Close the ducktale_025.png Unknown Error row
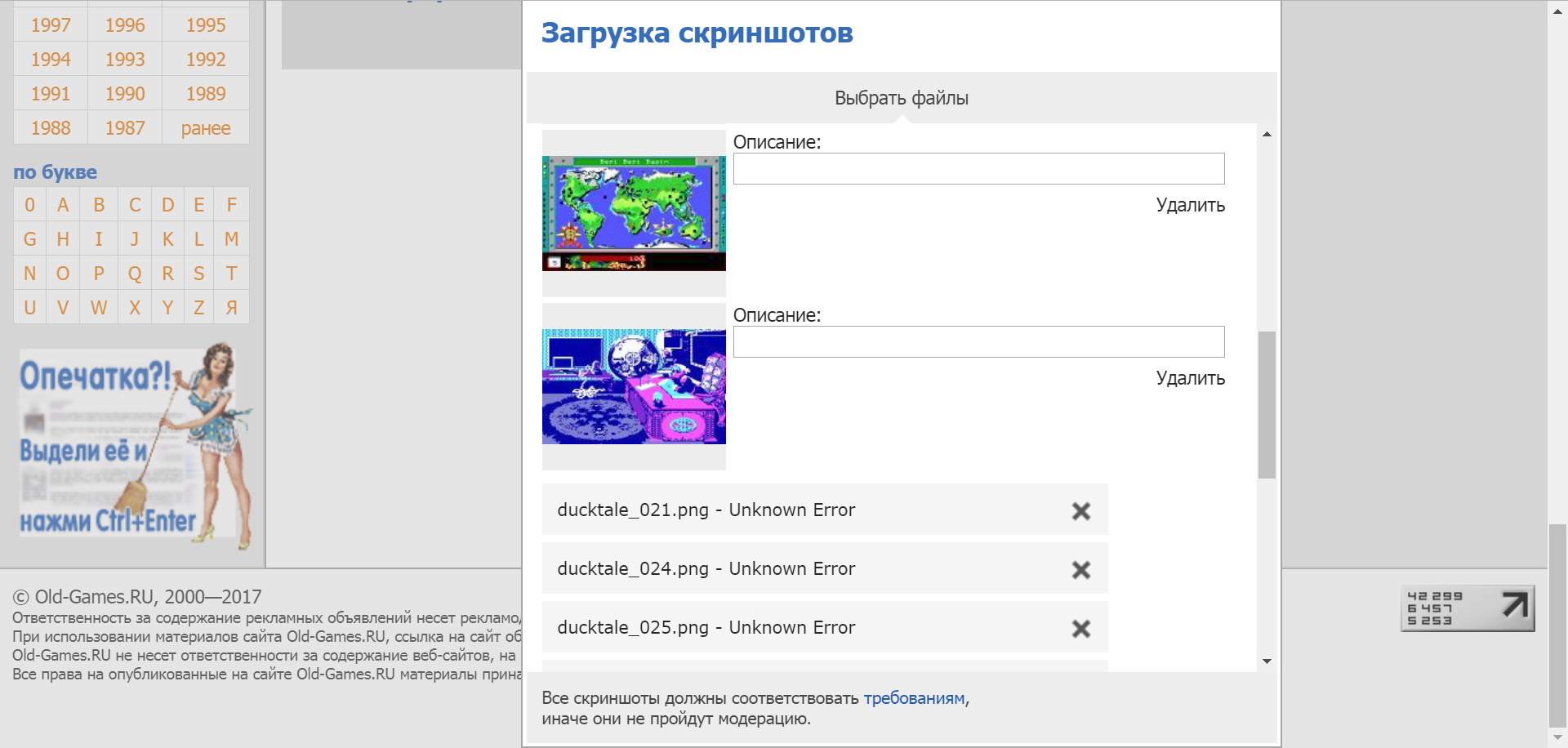 coord(1081,629)
